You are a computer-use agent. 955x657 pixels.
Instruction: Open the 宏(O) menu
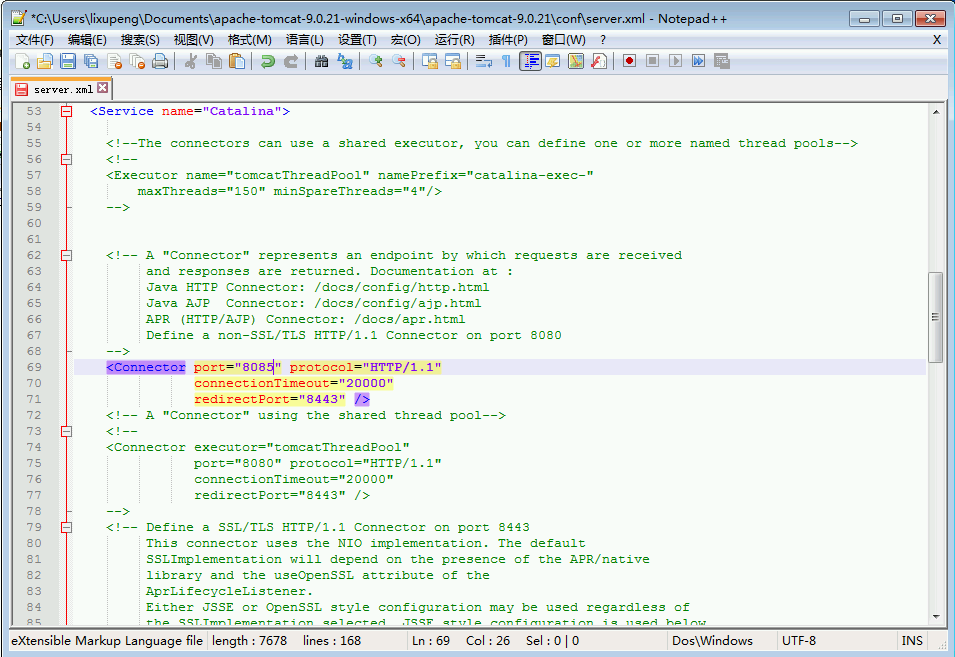tap(406, 40)
